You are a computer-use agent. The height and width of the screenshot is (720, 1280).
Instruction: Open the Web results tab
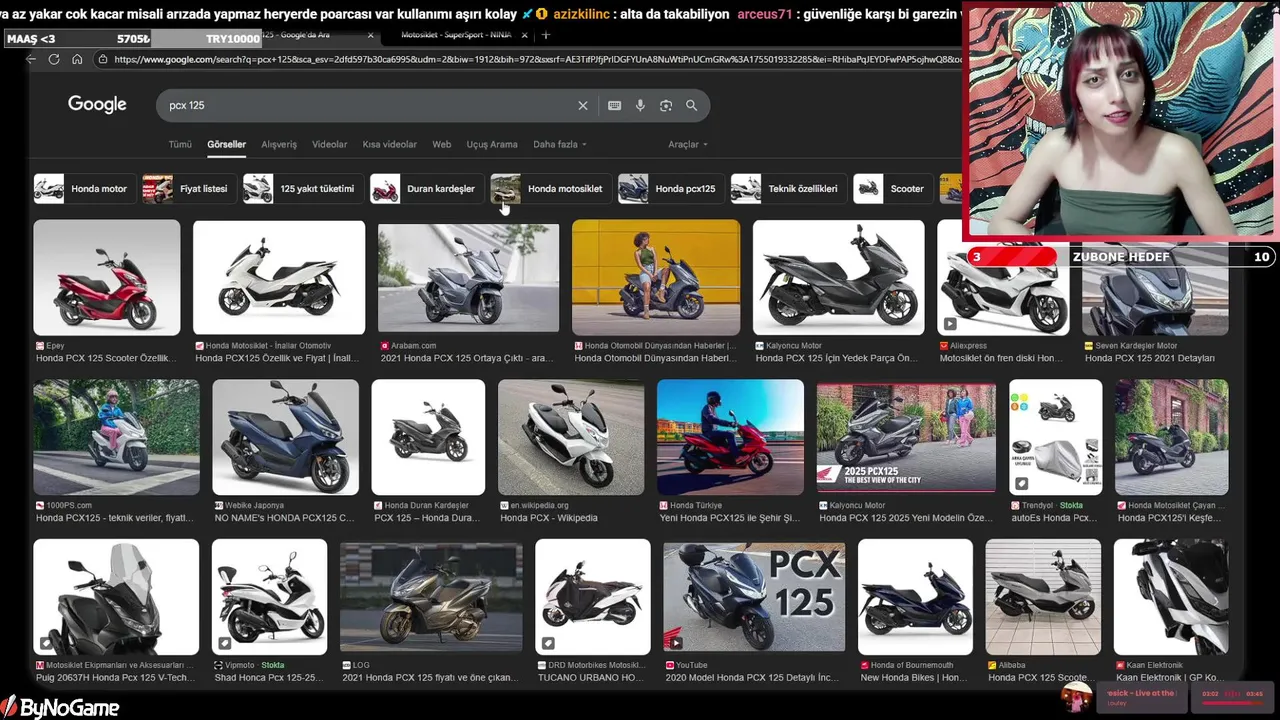442,144
